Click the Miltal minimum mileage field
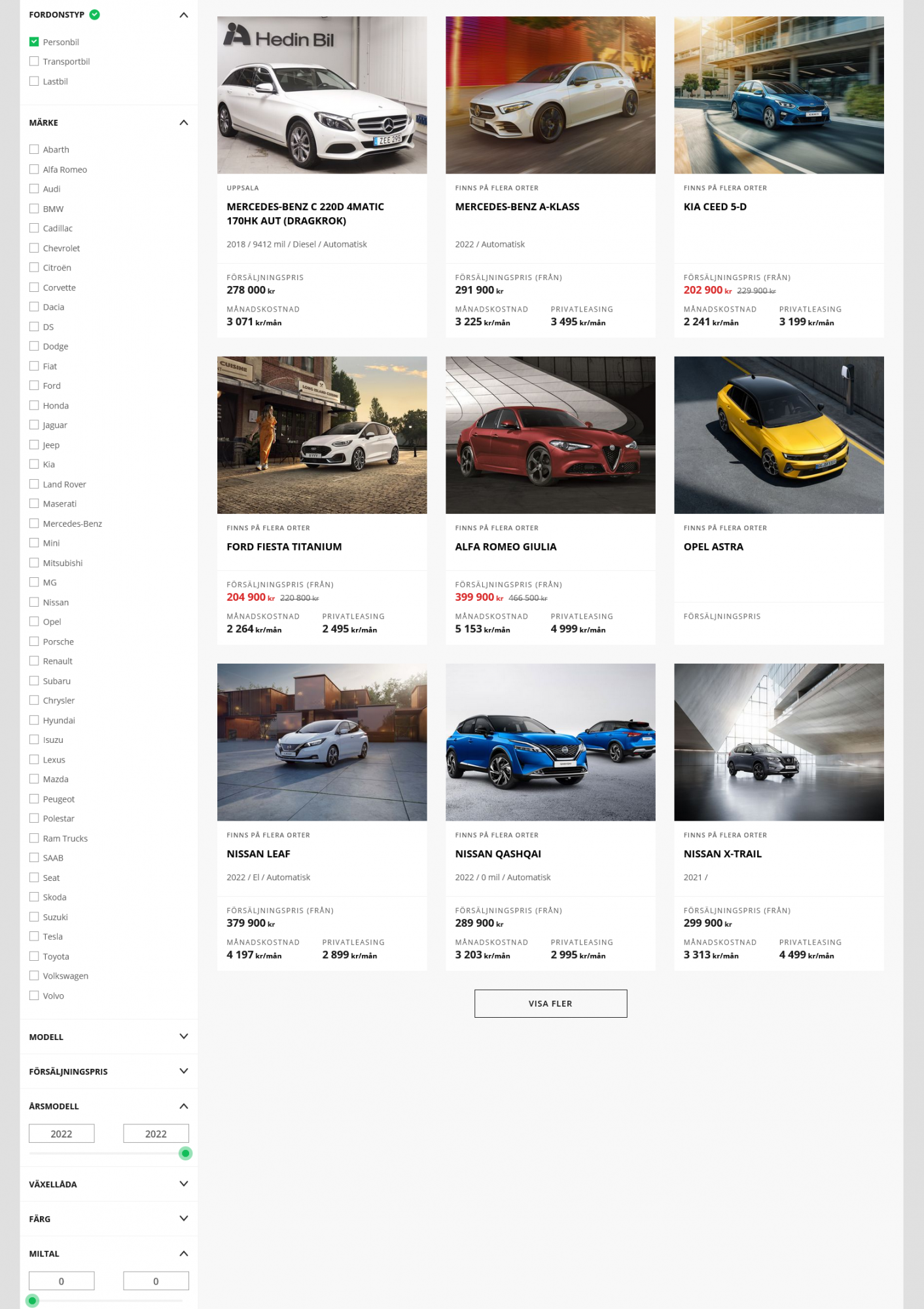 tap(62, 1281)
